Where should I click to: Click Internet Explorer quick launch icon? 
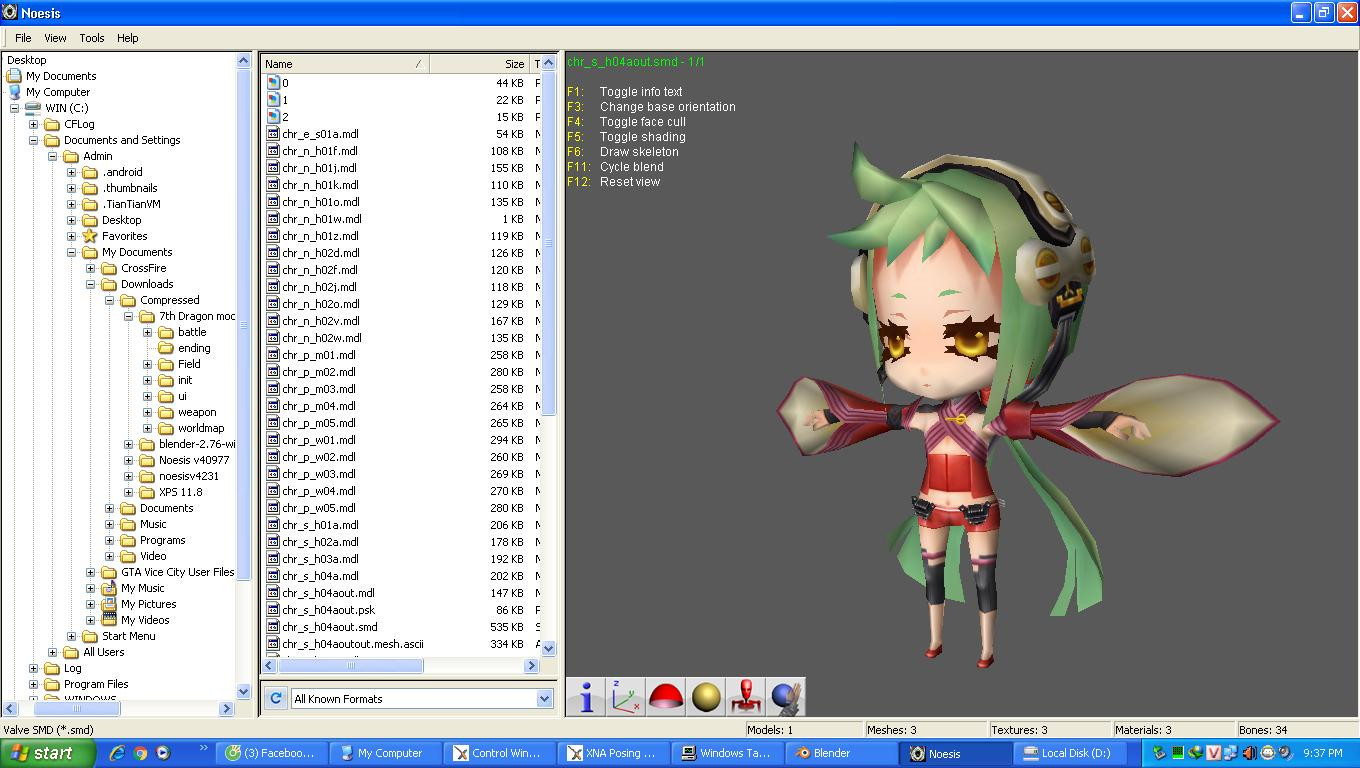(117, 753)
